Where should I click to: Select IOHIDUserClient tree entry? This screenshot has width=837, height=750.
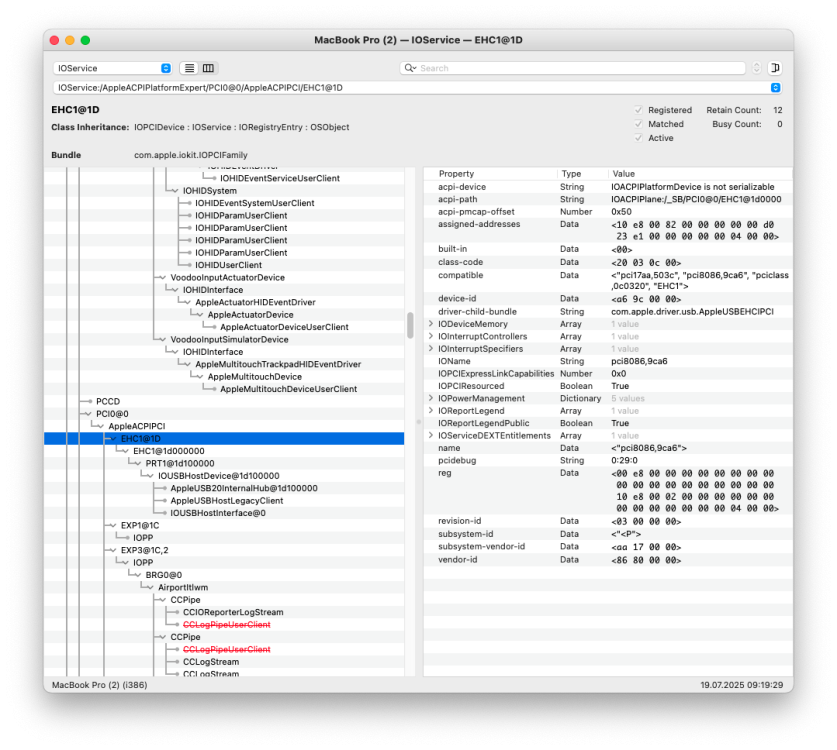coord(228,265)
